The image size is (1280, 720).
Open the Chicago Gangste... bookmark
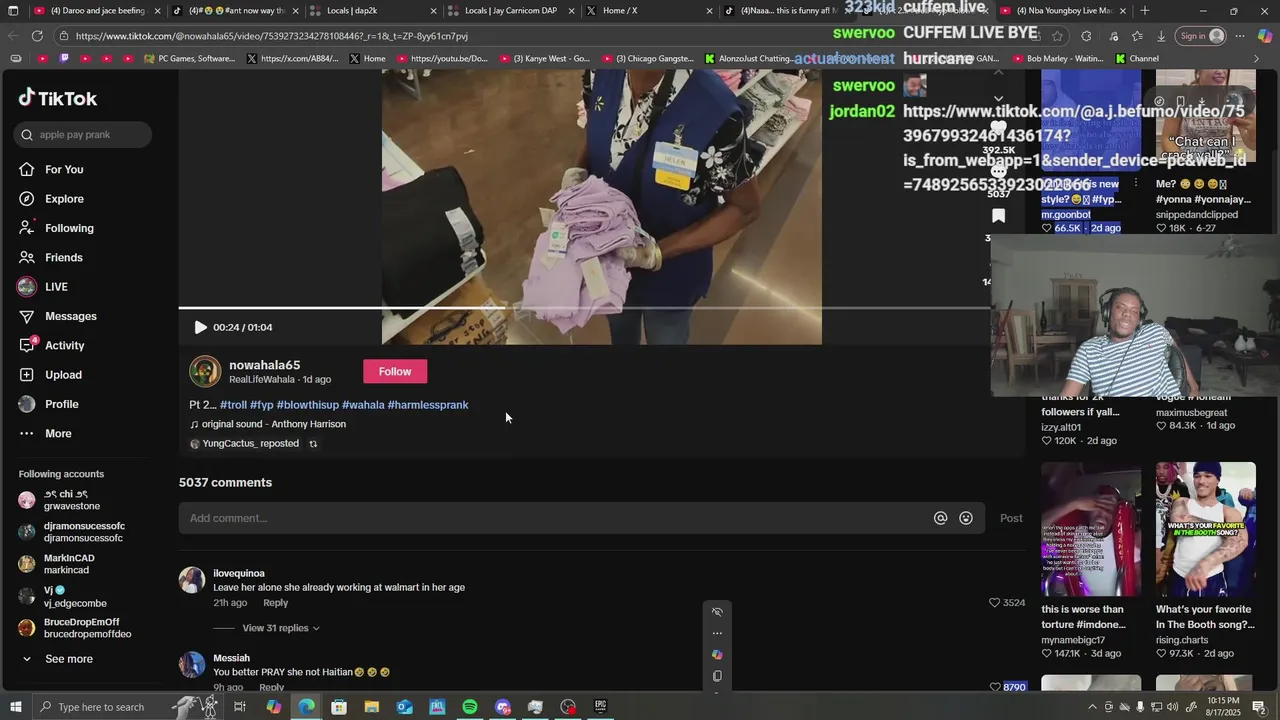pos(647,59)
